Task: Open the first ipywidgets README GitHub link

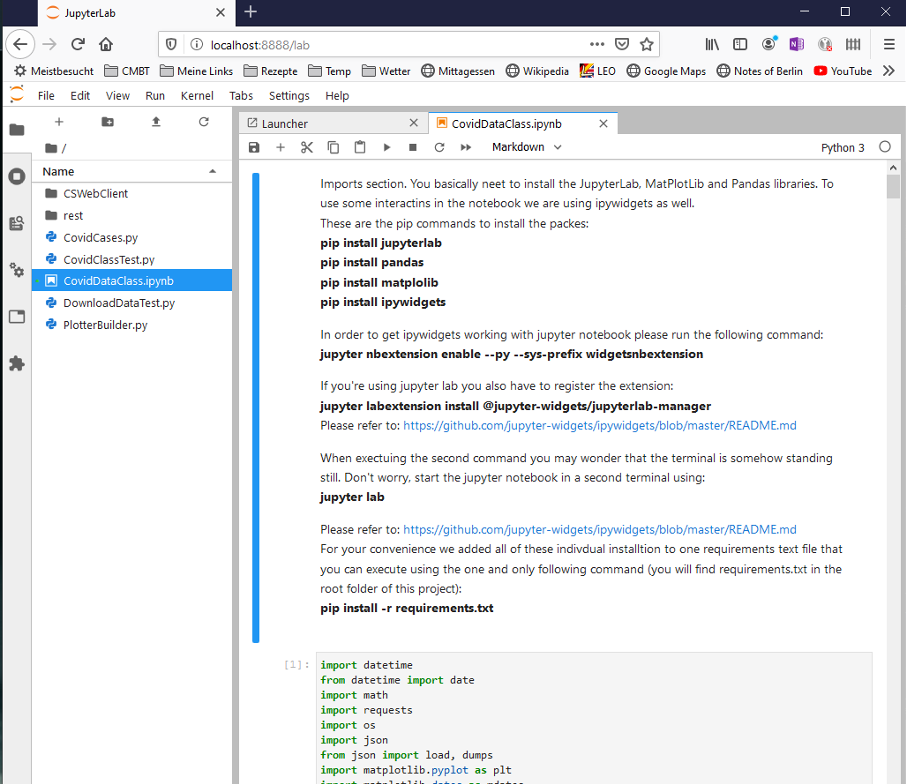Action: [x=599, y=425]
